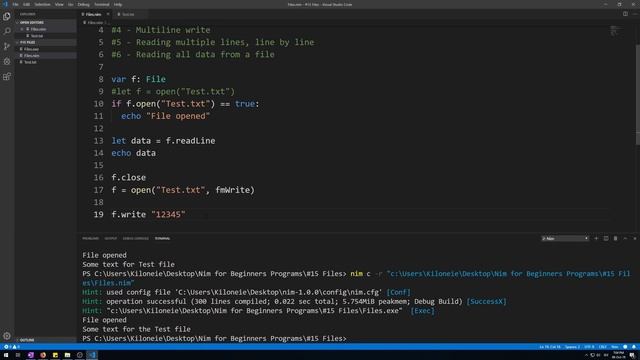
Task: Kill the terminal with the trash icon
Action: (616, 238)
